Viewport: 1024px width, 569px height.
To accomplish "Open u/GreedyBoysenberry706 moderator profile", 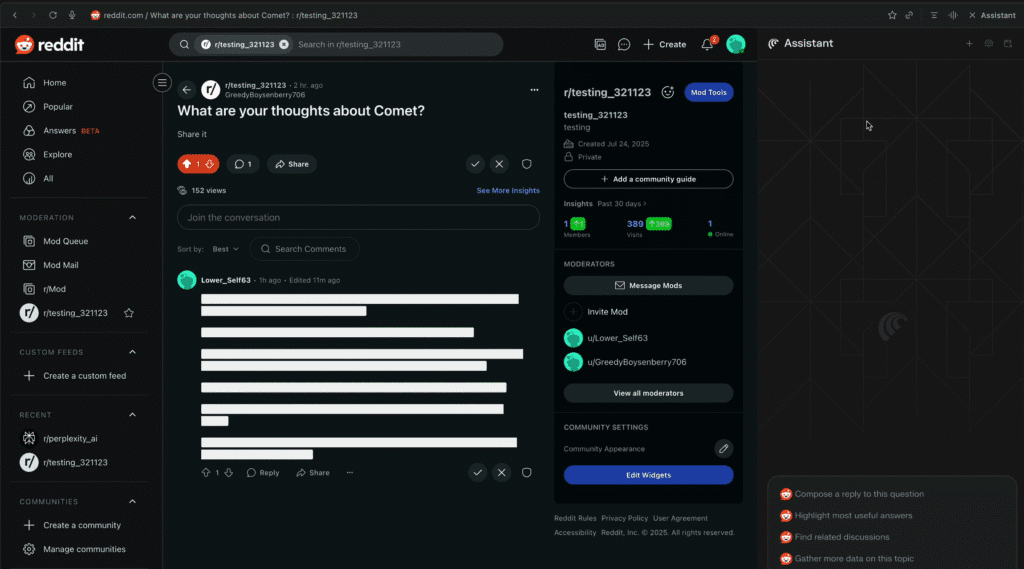I will [626, 362].
